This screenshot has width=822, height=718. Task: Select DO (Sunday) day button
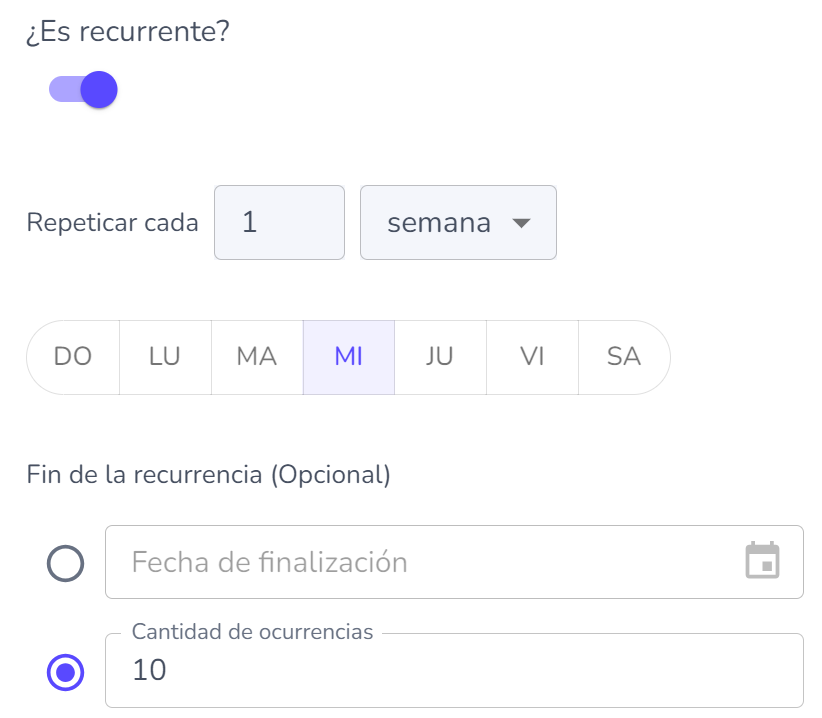click(x=73, y=357)
